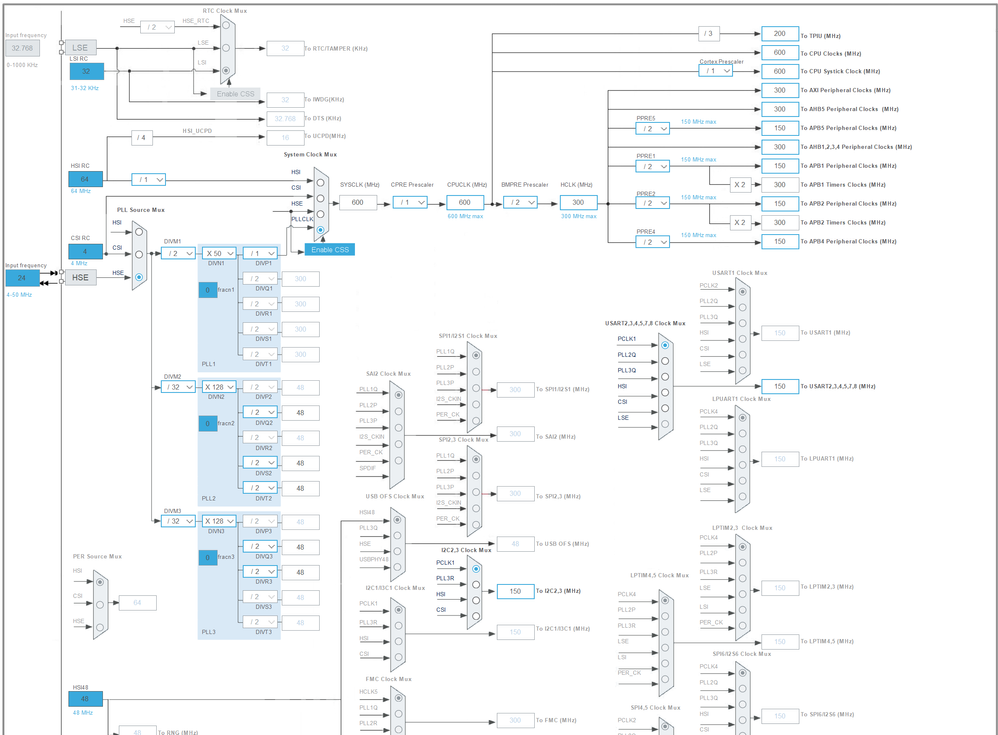Open the BMPRE Prescaler dropdown
The image size is (998, 735).
point(520,202)
